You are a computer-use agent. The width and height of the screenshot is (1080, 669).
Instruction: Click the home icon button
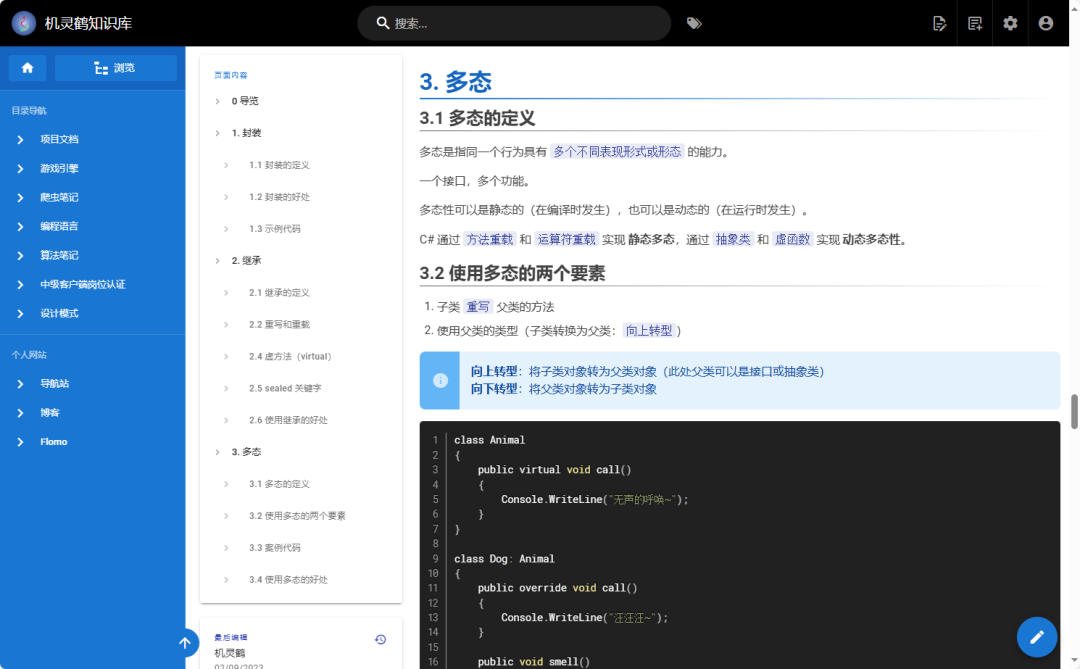[28, 68]
